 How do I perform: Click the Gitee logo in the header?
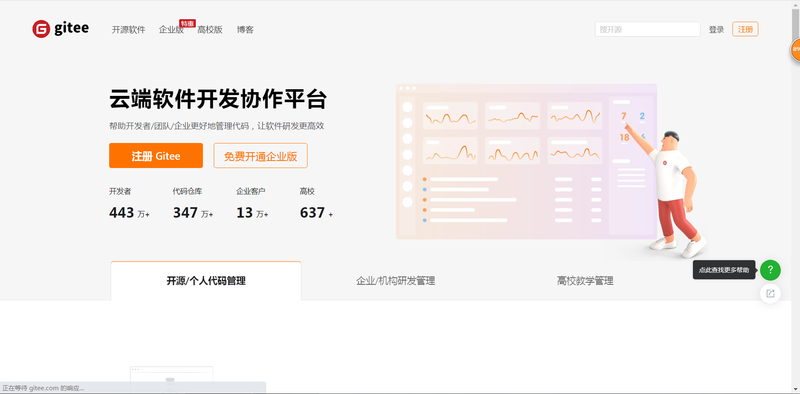point(60,29)
